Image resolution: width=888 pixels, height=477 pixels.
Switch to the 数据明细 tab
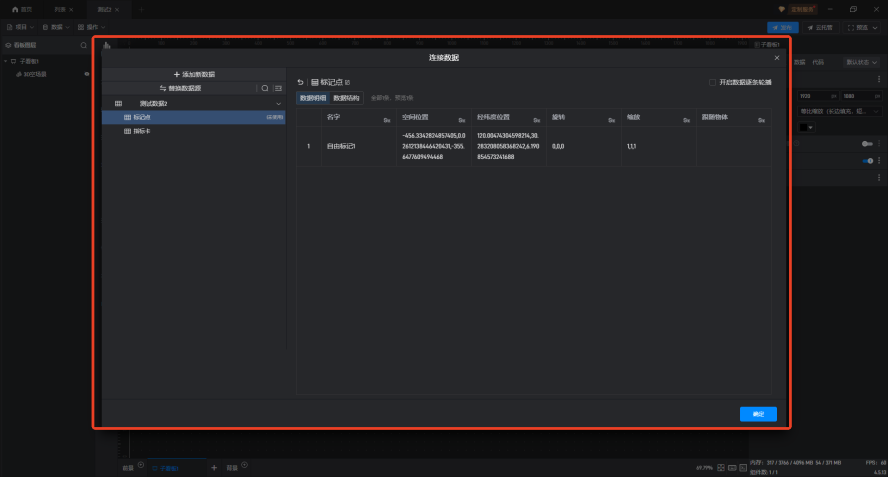click(x=313, y=98)
